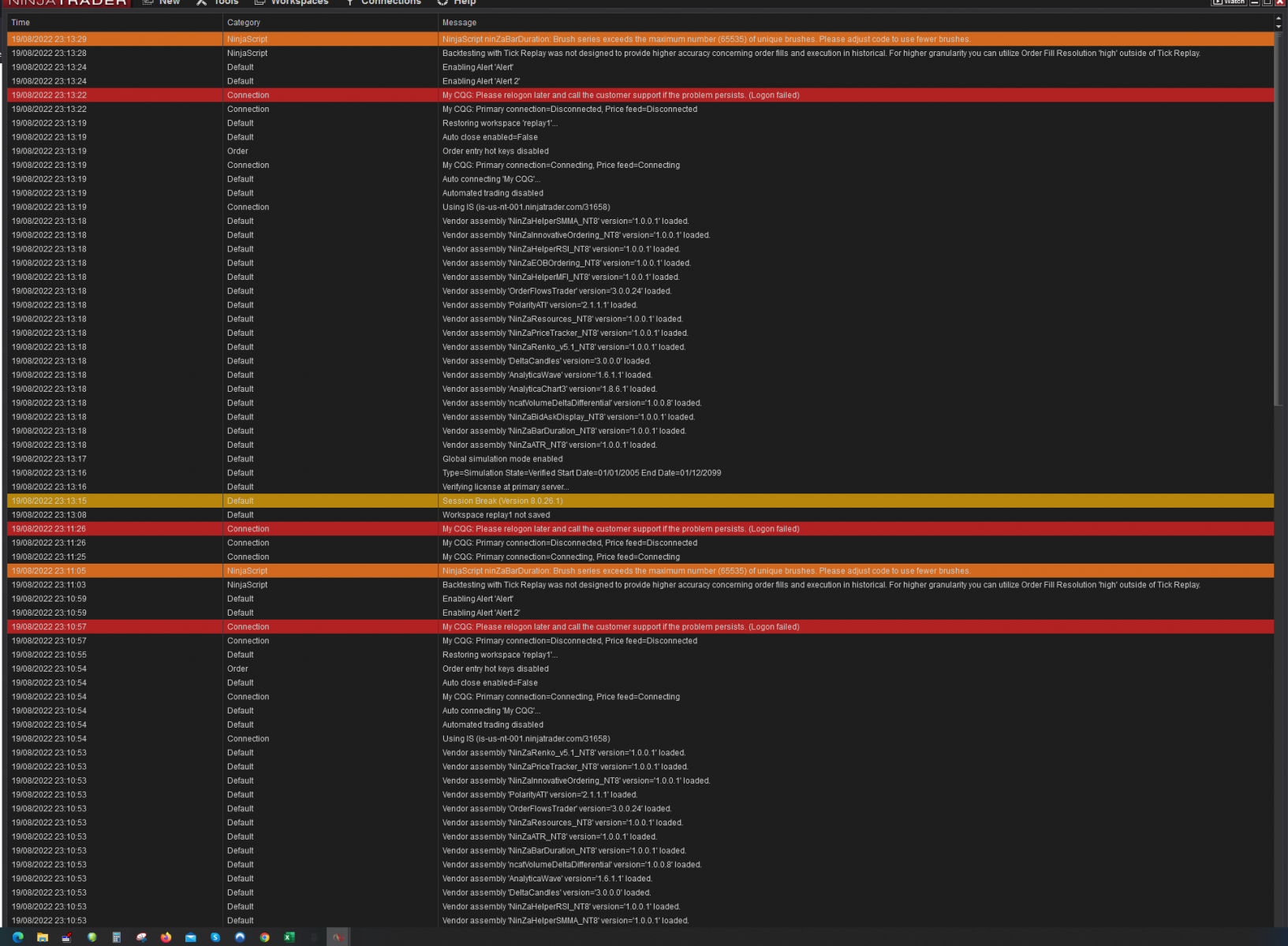Select 'Restoring workspace' message at 23:10:55
Viewport: 1288px width, 946px height.
tap(500, 655)
